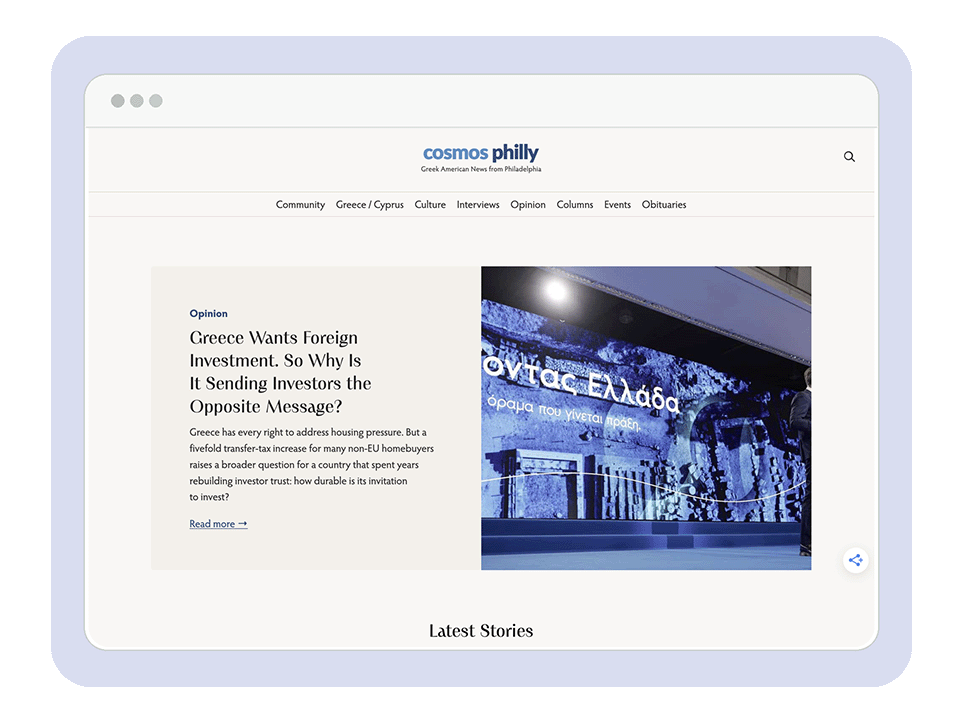Open the Greece / Cyprus section

coord(370,204)
